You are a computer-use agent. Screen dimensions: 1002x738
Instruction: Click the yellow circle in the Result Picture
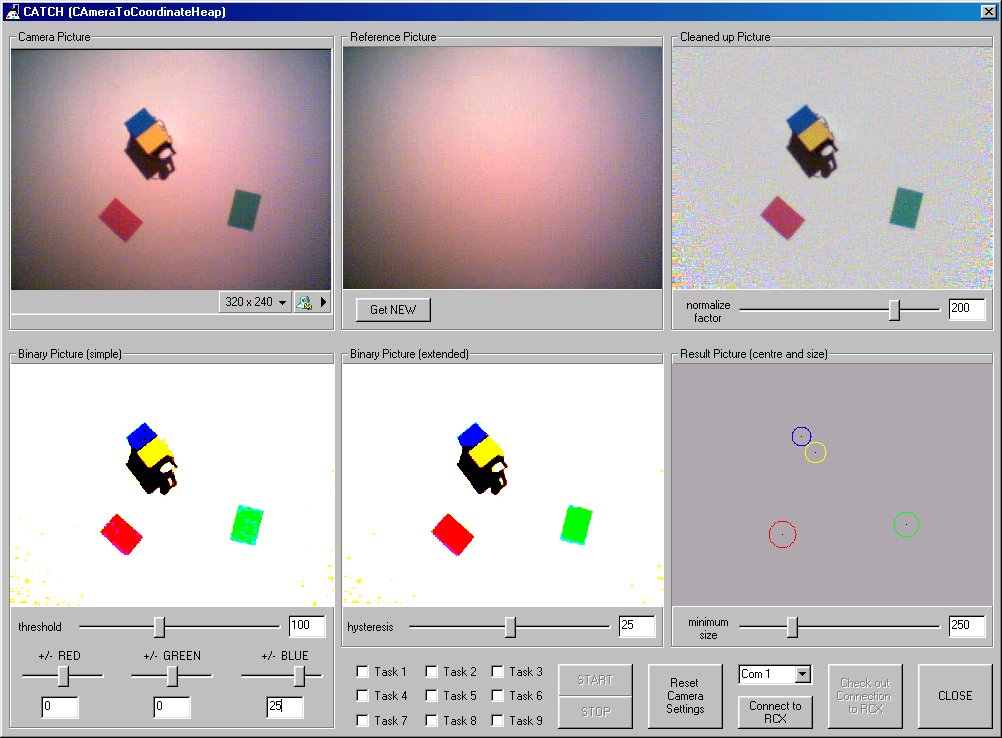(x=815, y=453)
